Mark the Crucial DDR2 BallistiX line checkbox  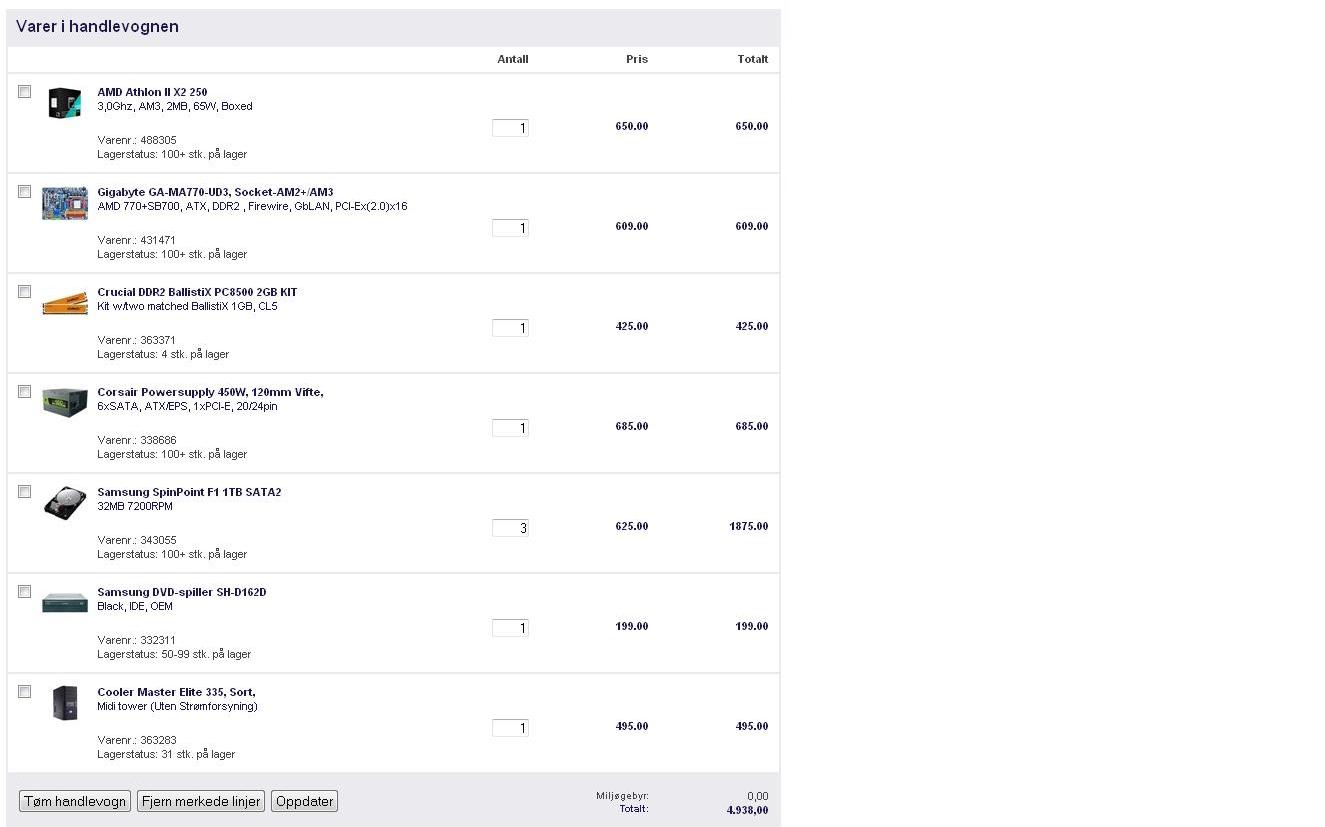(25, 292)
